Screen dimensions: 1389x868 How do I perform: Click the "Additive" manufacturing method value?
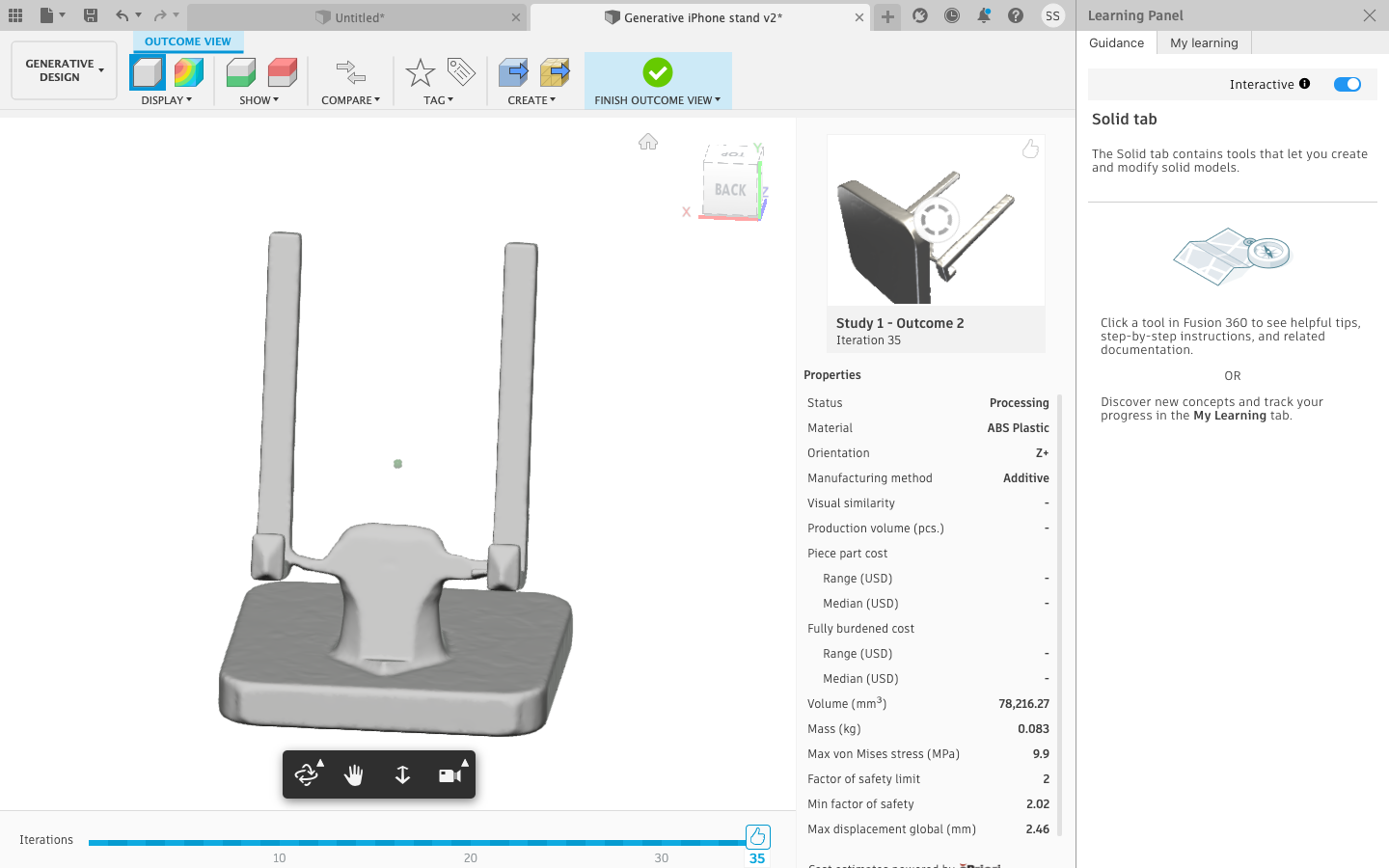1026,478
